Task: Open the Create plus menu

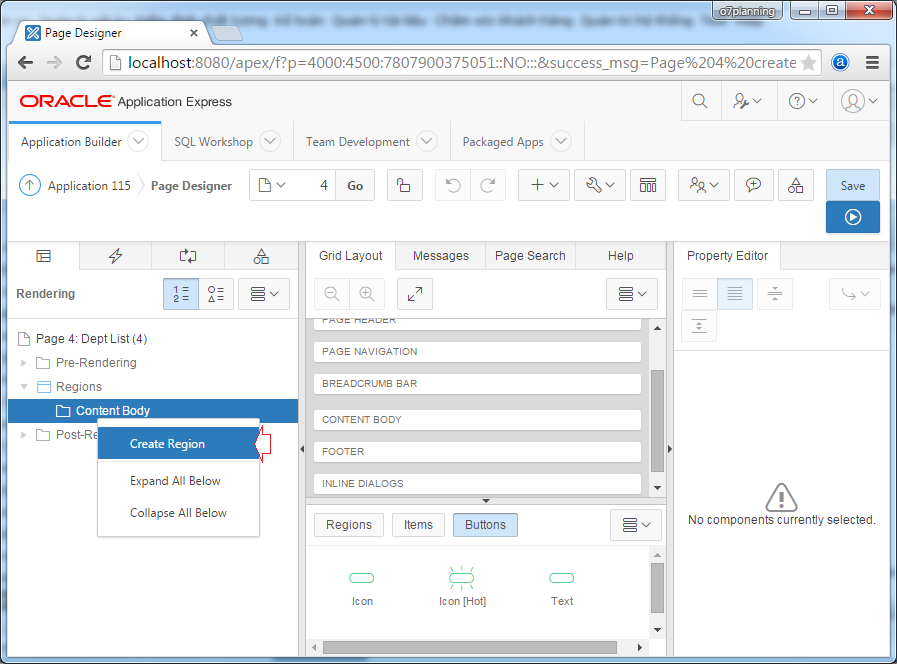Action: coord(544,185)
